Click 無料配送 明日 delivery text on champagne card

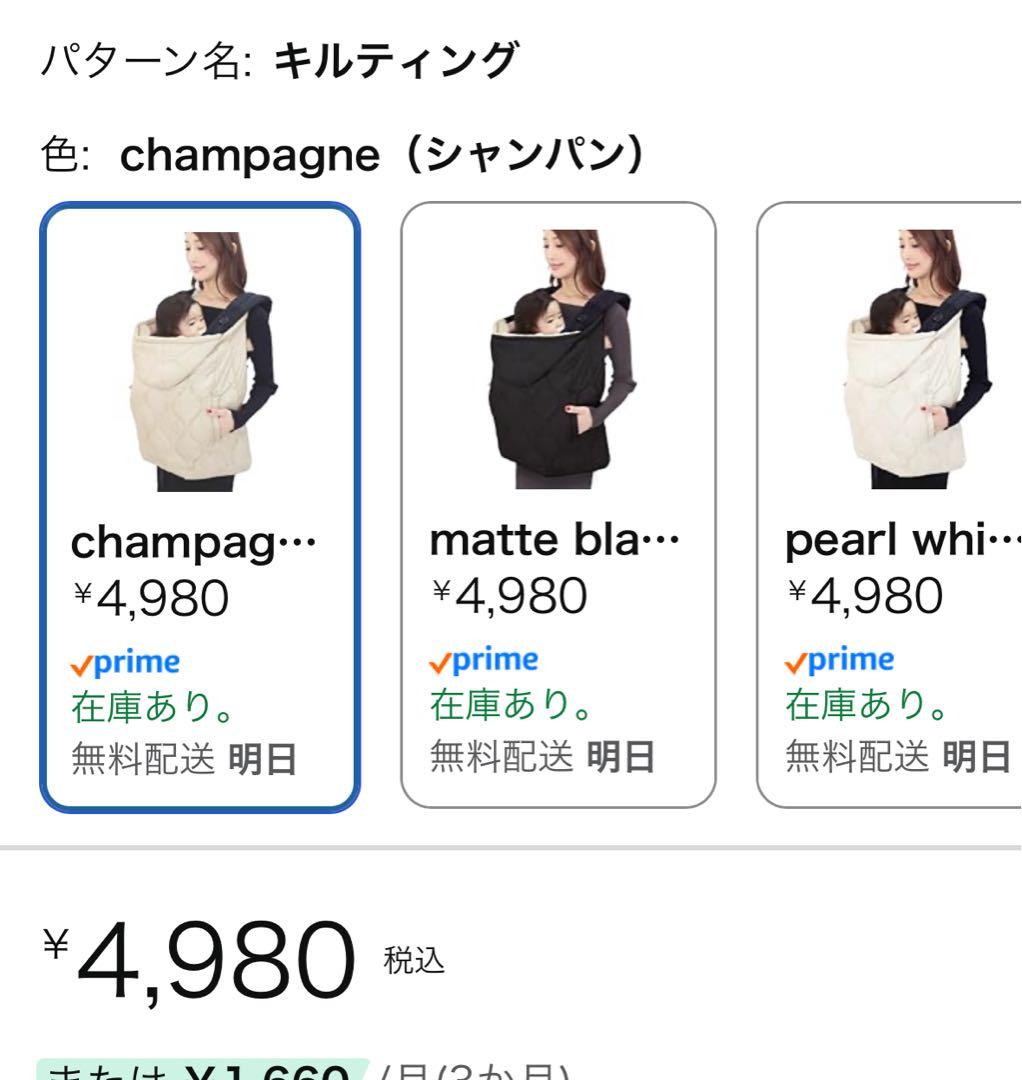pyautogui.click(x=184, y=760)
